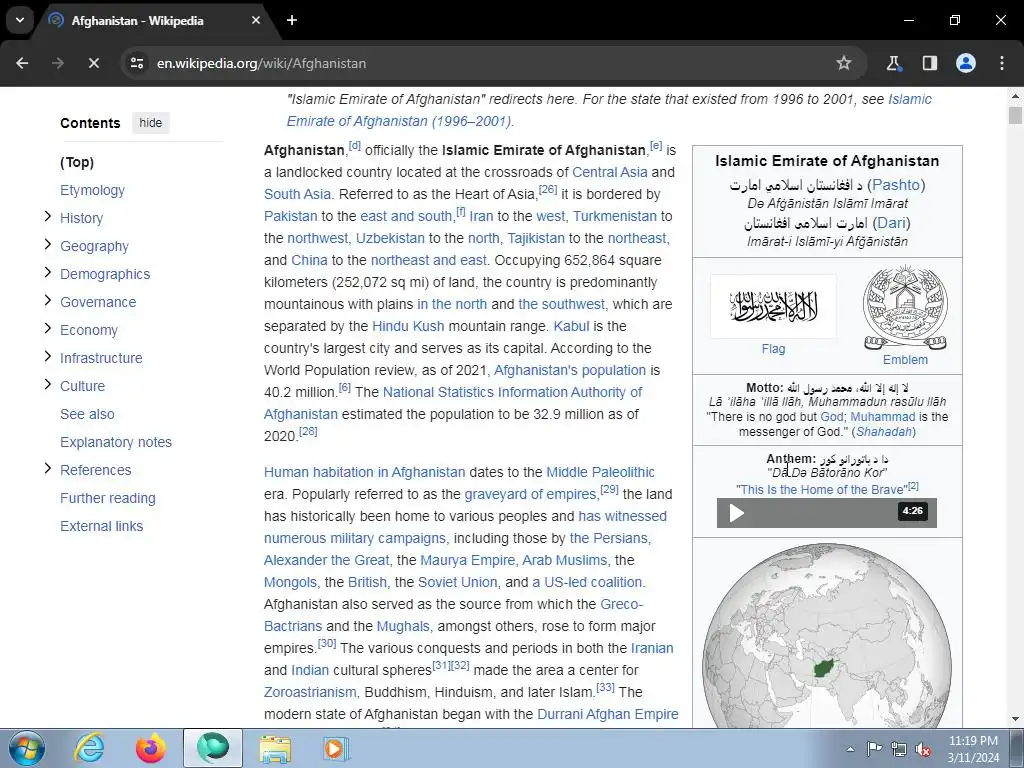Open the network tray icon

pos(899,749)
